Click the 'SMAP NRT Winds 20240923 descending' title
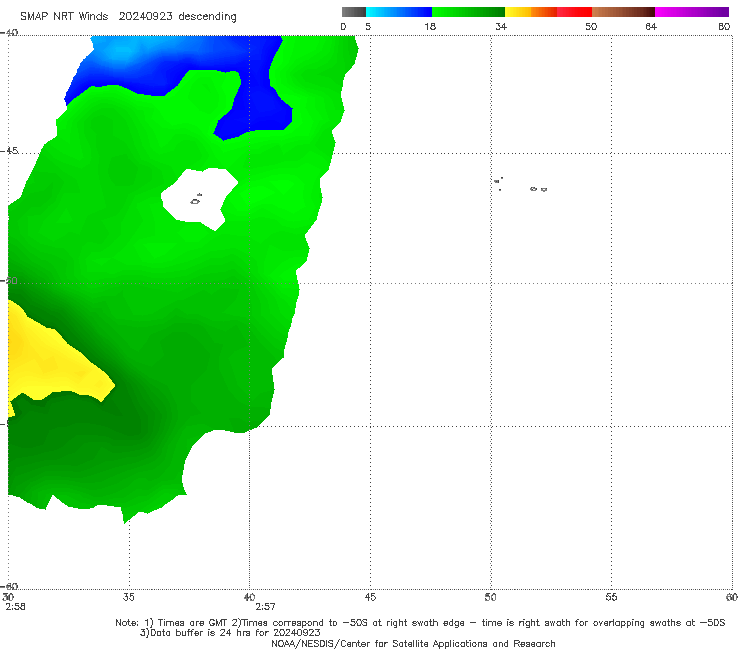The height and width of the screenshot is (650, 740). coord(128,17)
